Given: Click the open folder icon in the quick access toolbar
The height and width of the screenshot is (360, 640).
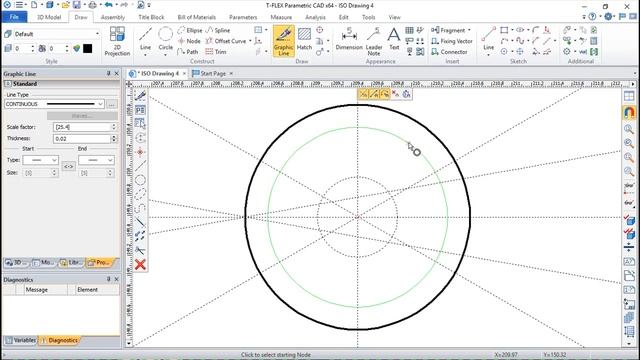Looking at the screenshot, I should (x=65, y=5).
